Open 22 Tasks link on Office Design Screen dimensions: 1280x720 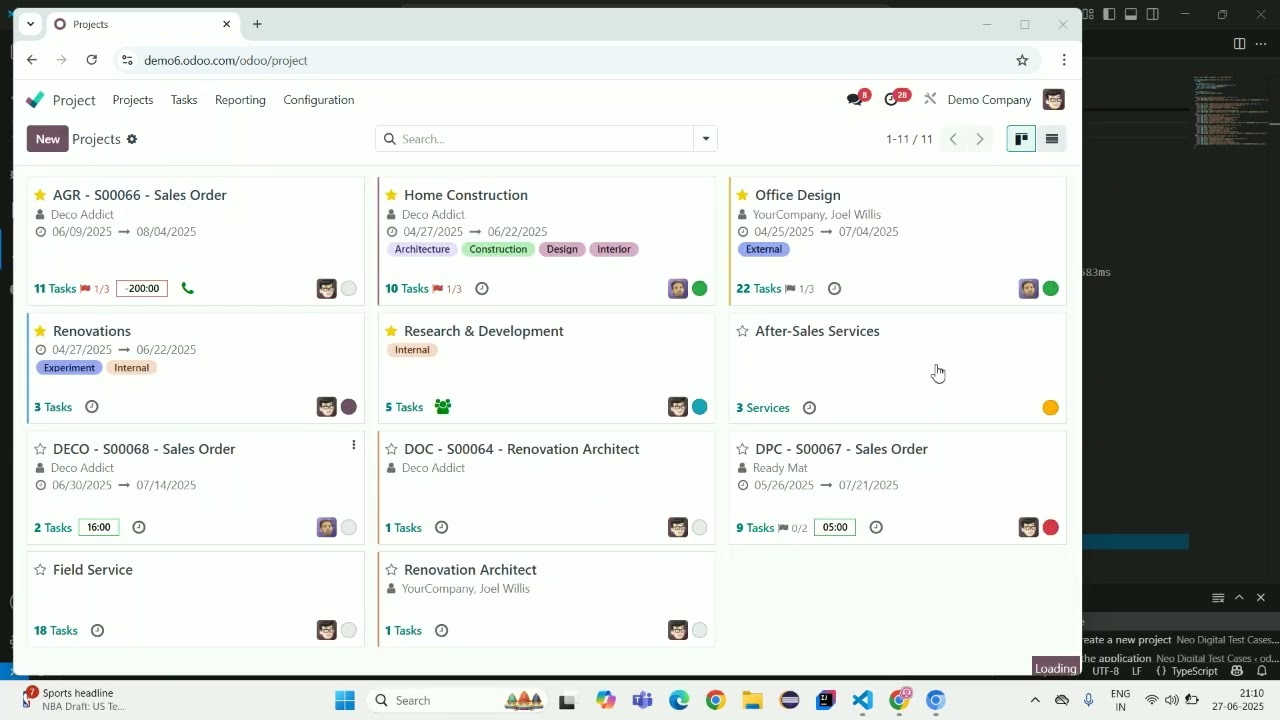tap(758, 289)
